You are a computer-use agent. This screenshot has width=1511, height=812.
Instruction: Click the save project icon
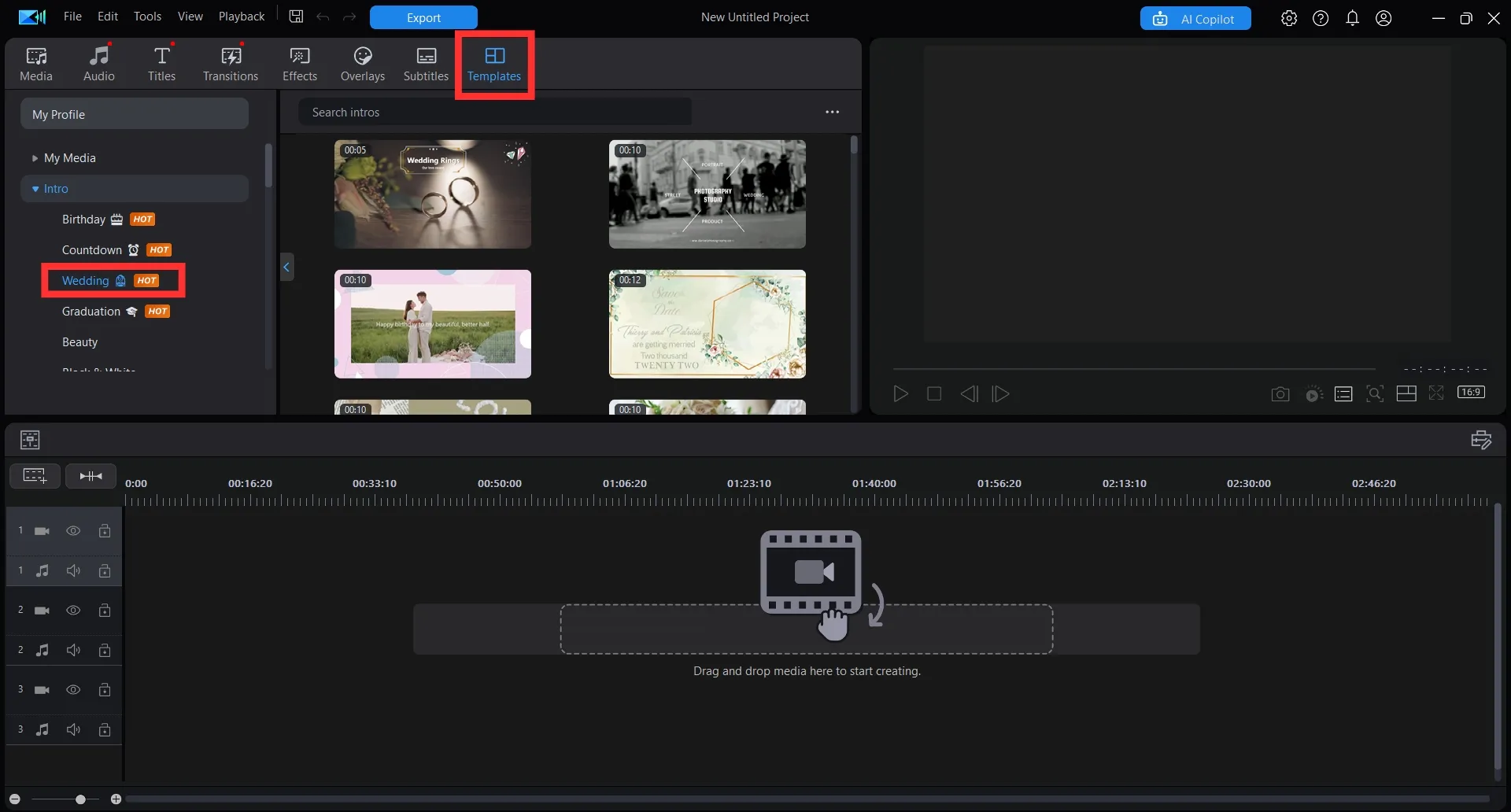pos(296,17)
